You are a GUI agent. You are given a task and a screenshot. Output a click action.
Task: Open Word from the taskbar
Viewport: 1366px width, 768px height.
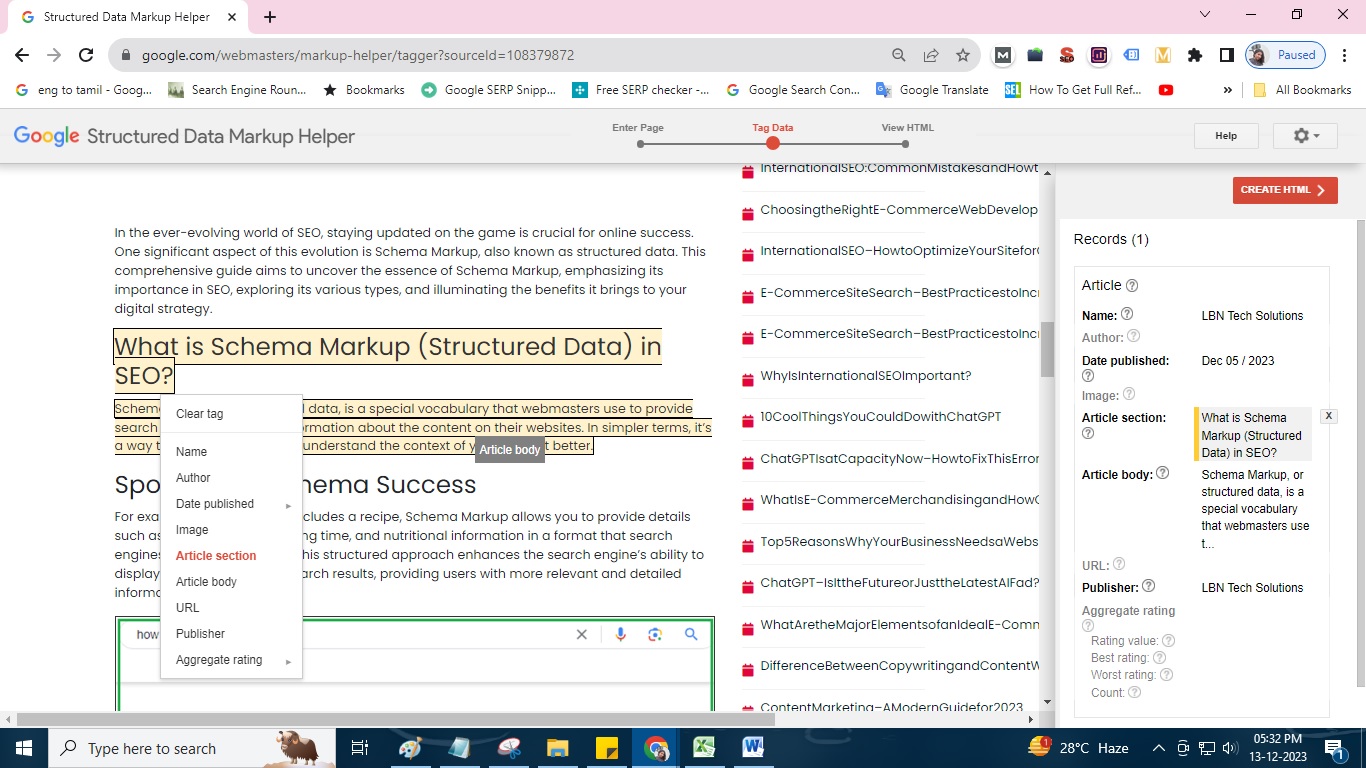[x=752, y=747]
